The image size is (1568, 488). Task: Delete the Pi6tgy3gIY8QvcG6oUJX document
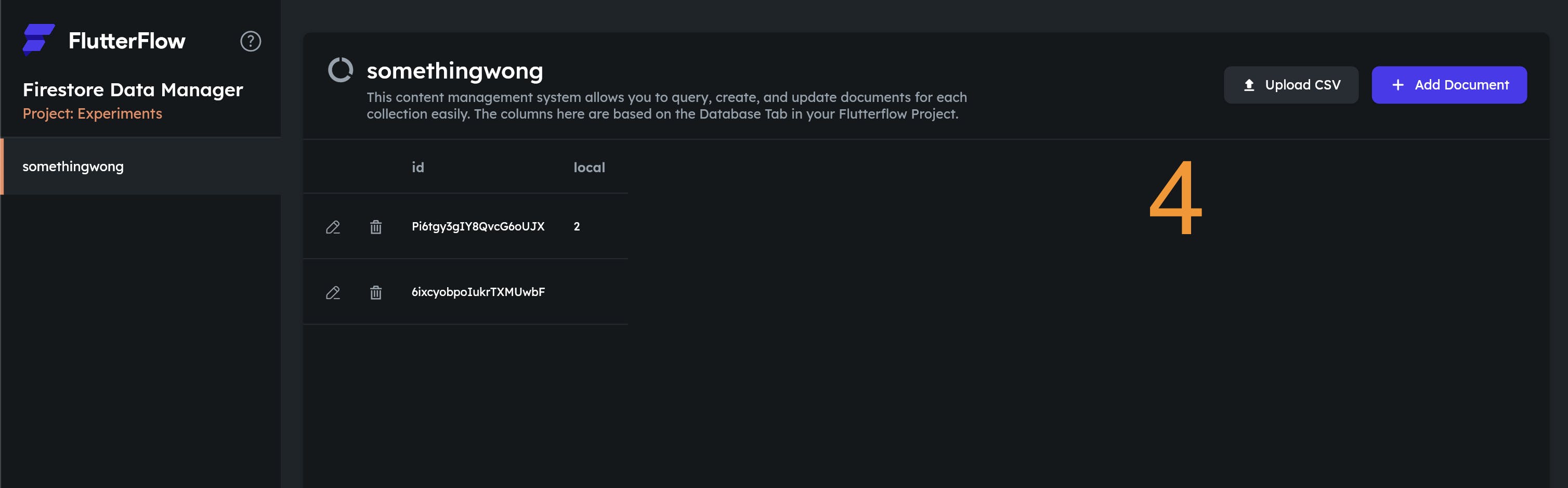[x=375, y=227]
